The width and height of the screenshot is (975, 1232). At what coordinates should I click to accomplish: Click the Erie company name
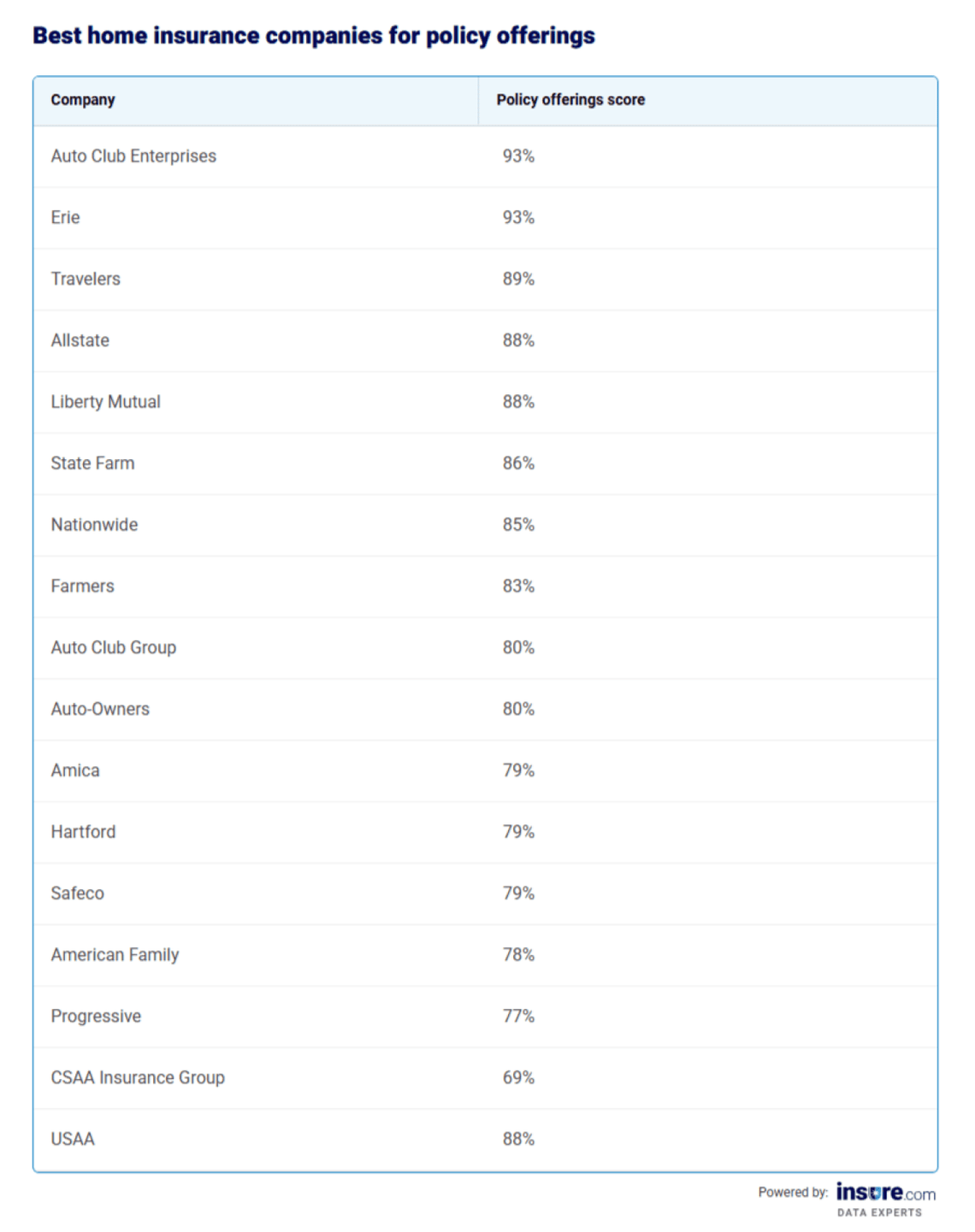pyautogui.click(x=65, y=218)
